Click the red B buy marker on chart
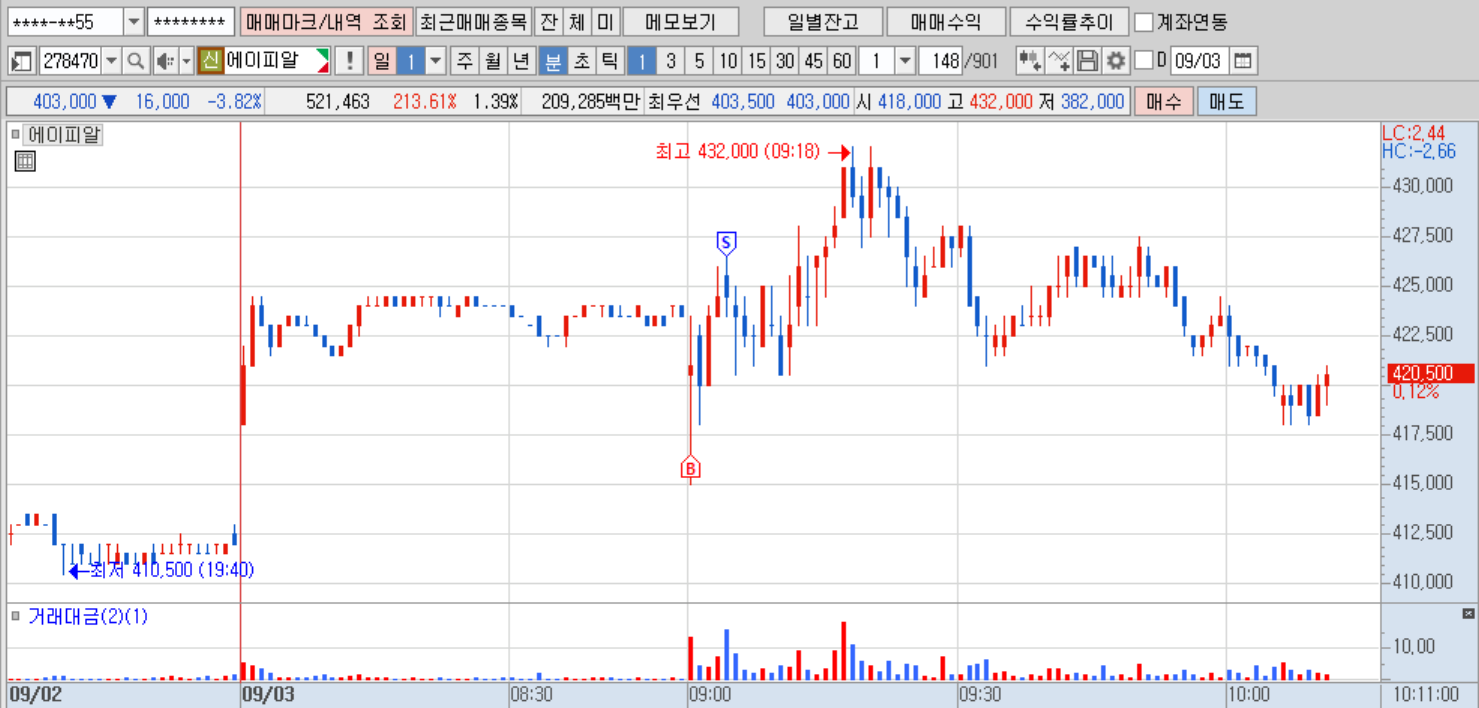The width and height of the screenshot is (1479, 708). 690,468
